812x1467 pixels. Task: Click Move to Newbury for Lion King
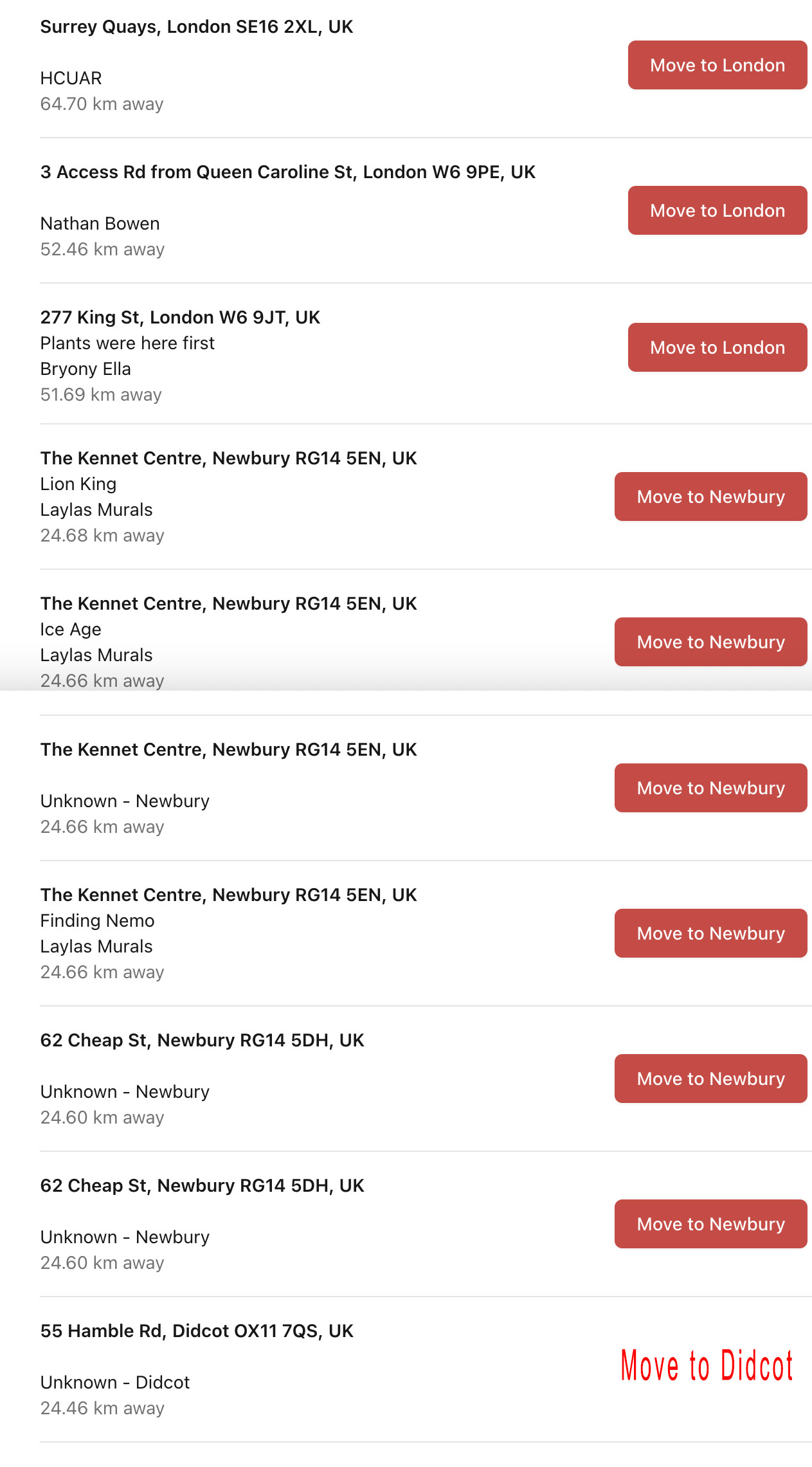click(x=710, y=497)
